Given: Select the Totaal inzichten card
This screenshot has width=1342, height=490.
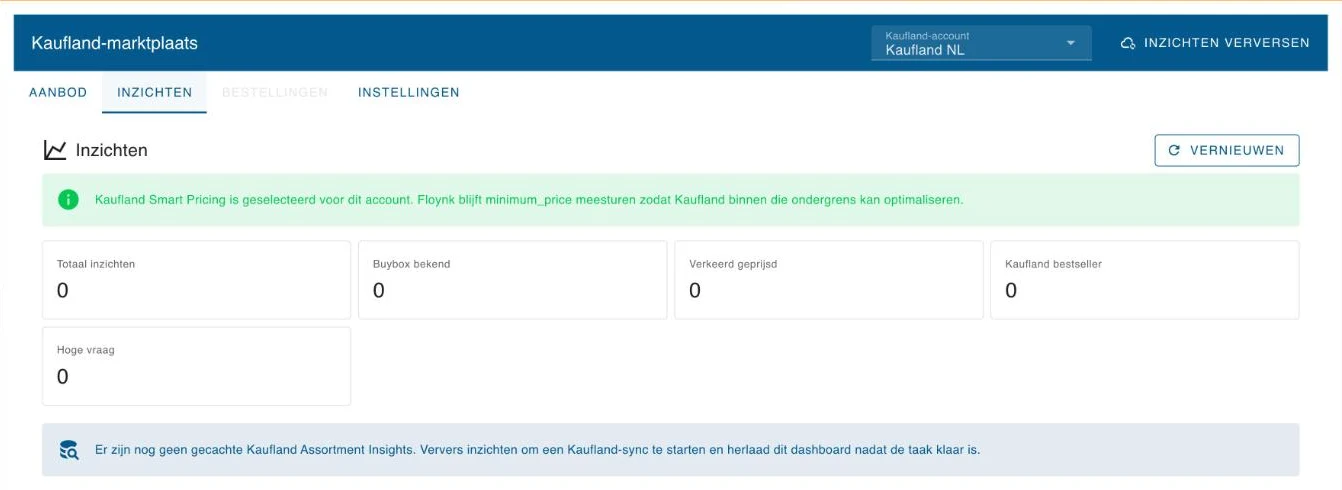Looking at the screenshot, I should [x=197, y=280].
